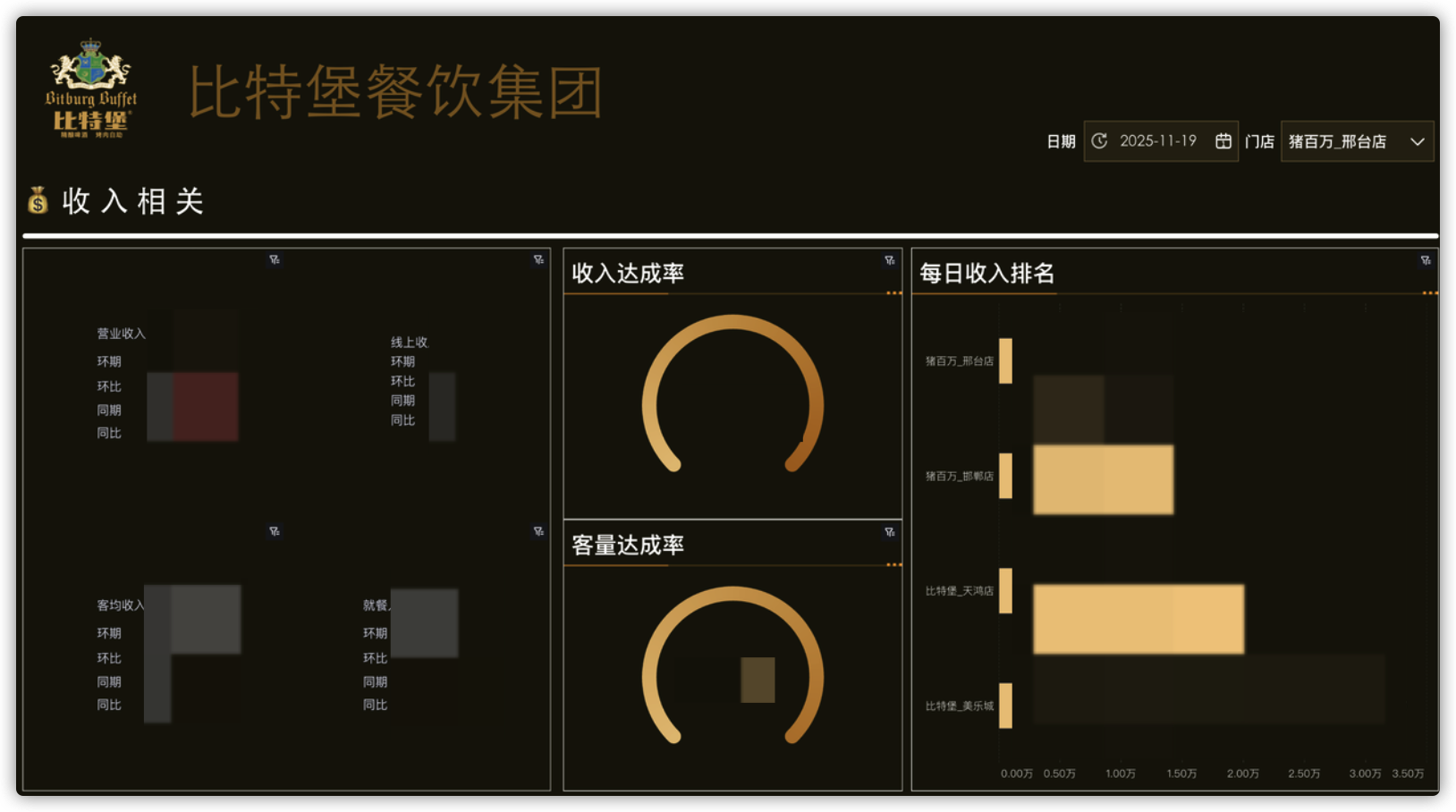Click the filter icon on the 客均收入 card
Image resolution: width=1456 pixels, height=812 pixels.
pos(275,531)
